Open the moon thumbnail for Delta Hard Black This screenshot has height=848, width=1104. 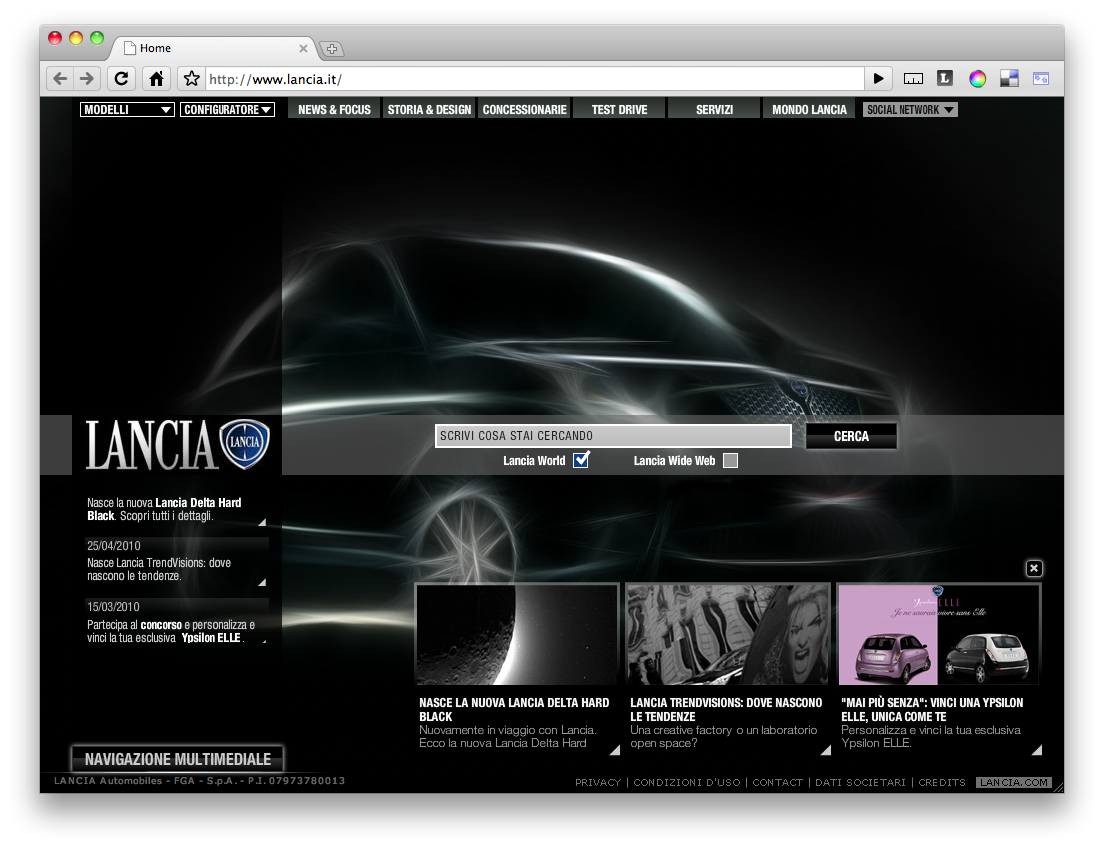click(517, 634)
